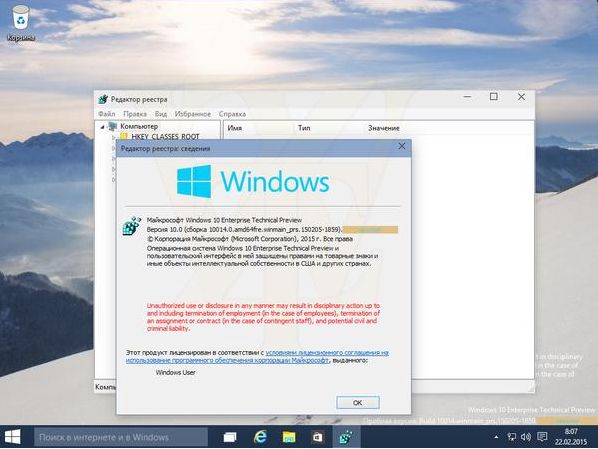This screenshot has height=449, width=598.
Task: Open Task View from the taskbar
Action: 230,437
